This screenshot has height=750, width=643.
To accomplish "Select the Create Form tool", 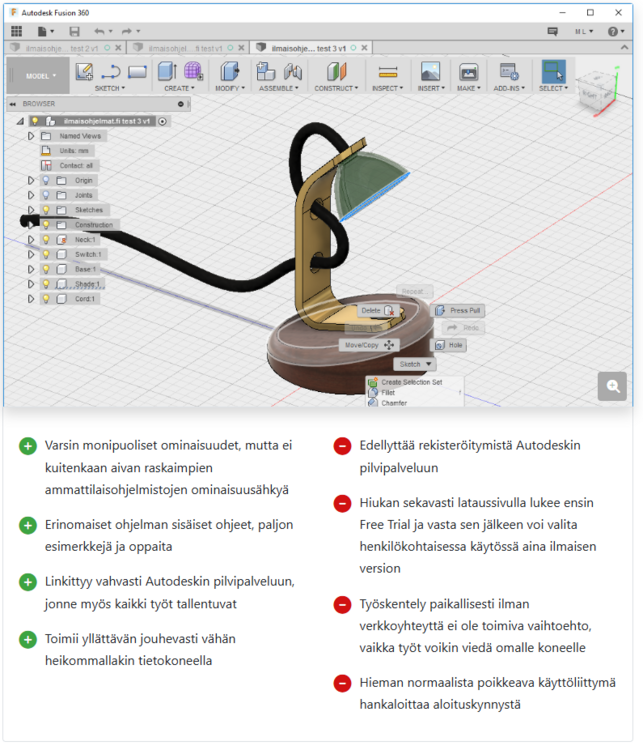I will 193,71.
